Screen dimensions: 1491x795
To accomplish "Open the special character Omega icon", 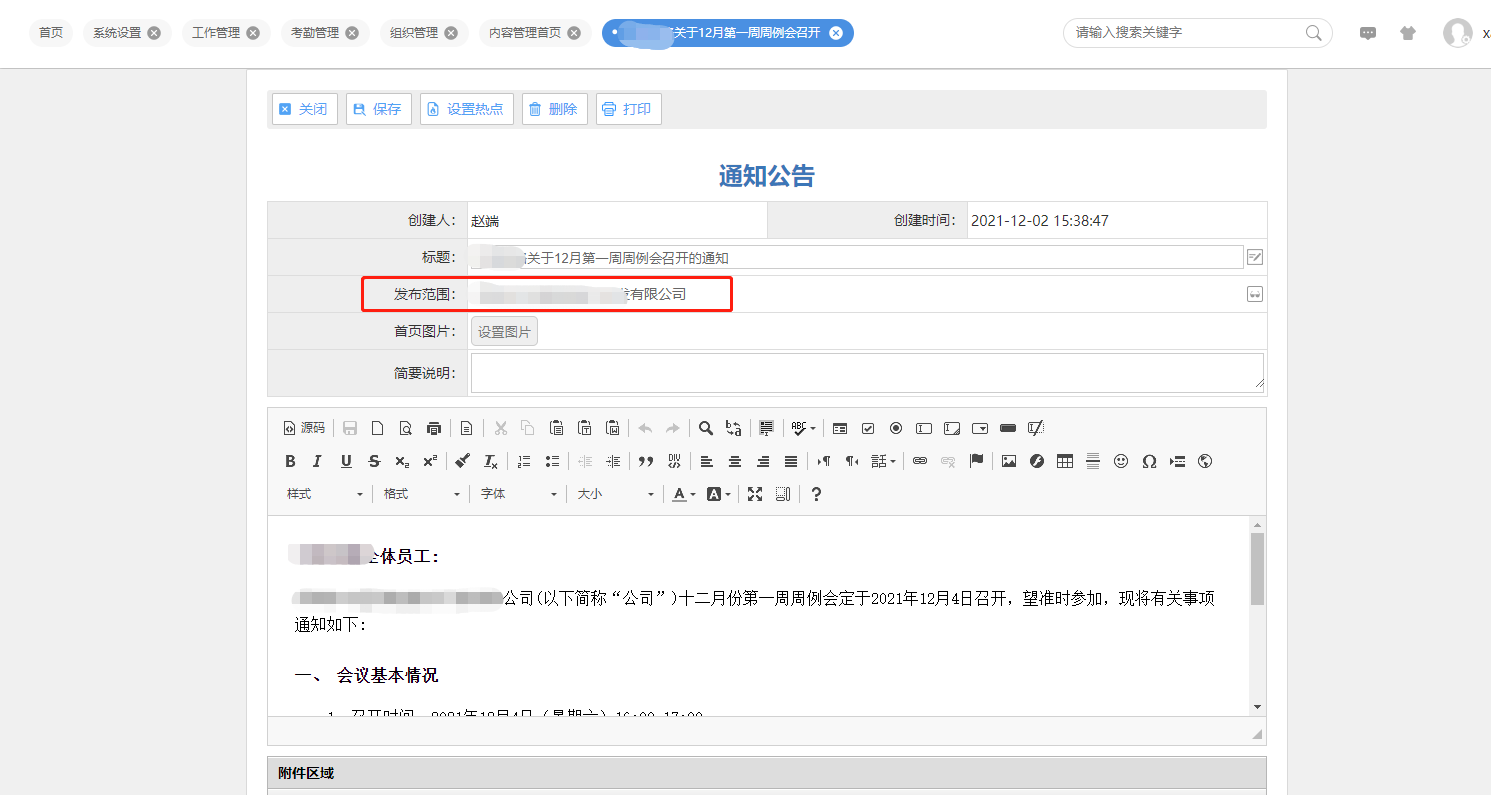I will pyautogui.click(x=1149, y=461).
